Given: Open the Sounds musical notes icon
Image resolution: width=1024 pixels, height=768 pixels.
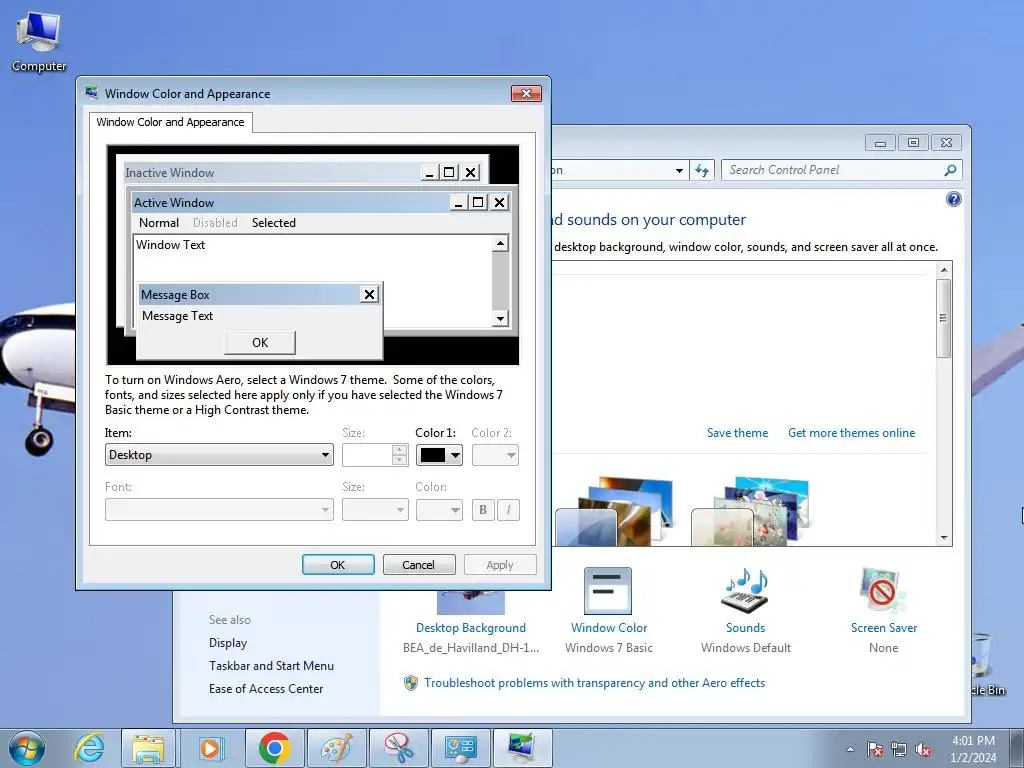Looking at the screenshot, I should pos(745,590).
